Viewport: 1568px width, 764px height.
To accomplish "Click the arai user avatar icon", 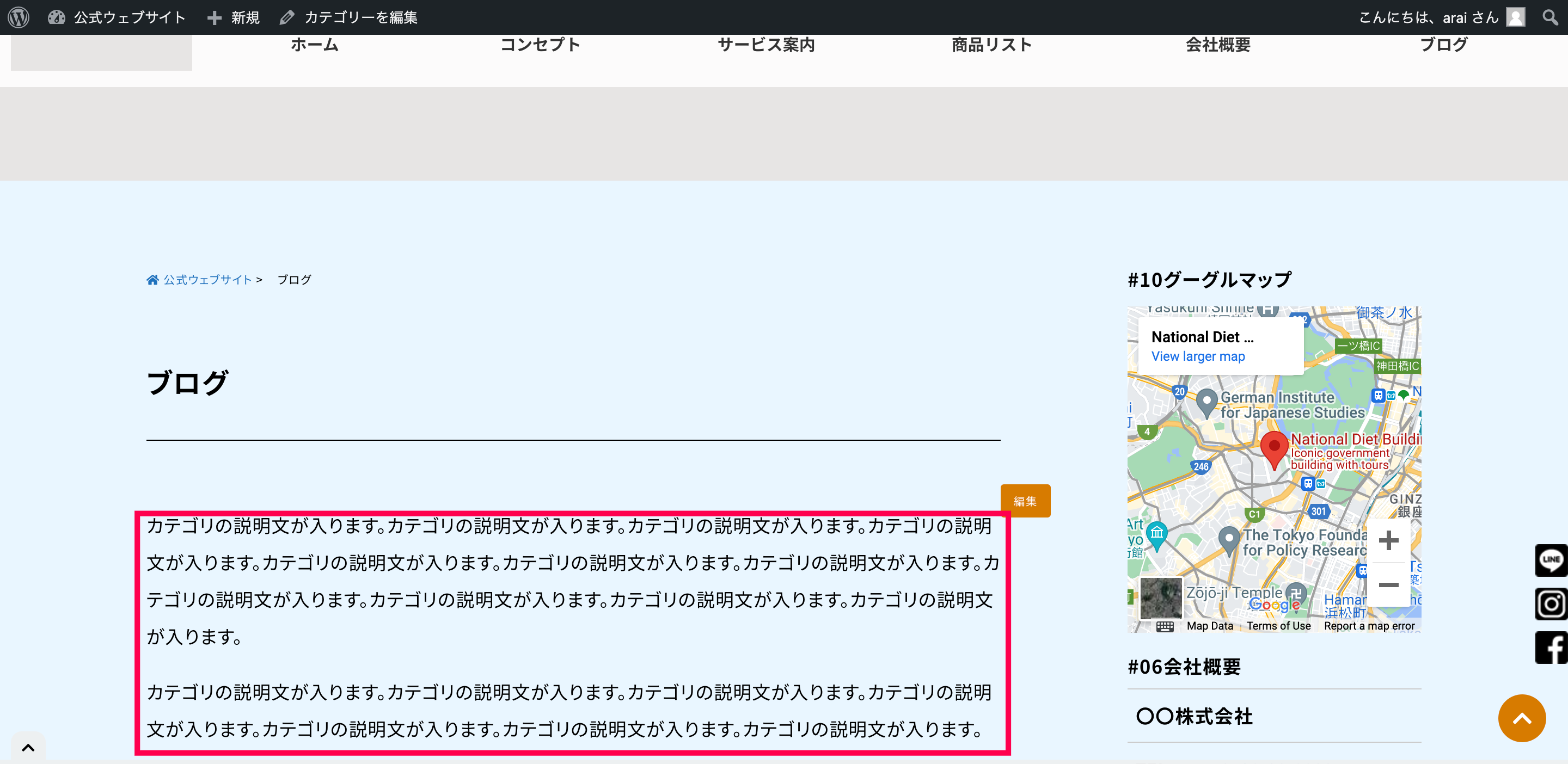I will (x=1515, y=17).
